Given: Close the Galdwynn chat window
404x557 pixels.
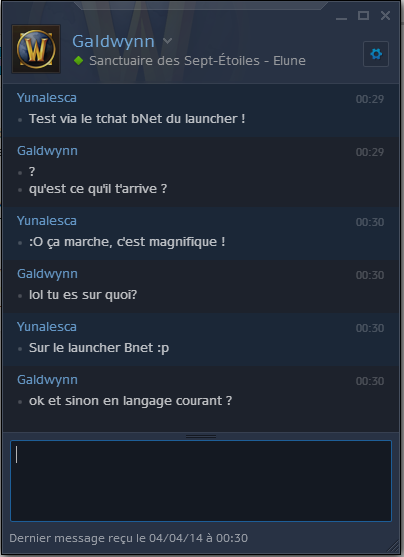Looking at the screenshot, I should point(385,16).
